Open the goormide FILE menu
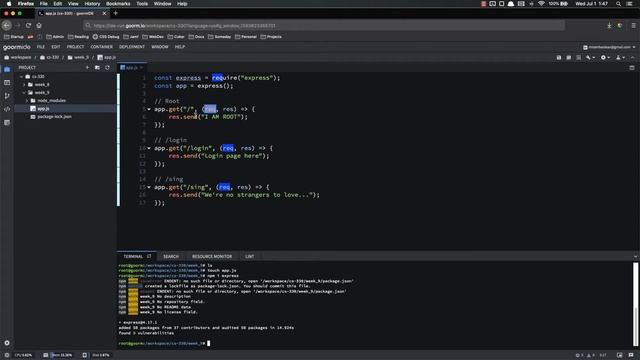Screen dimensions: 640x360 (x=41, y=47)
